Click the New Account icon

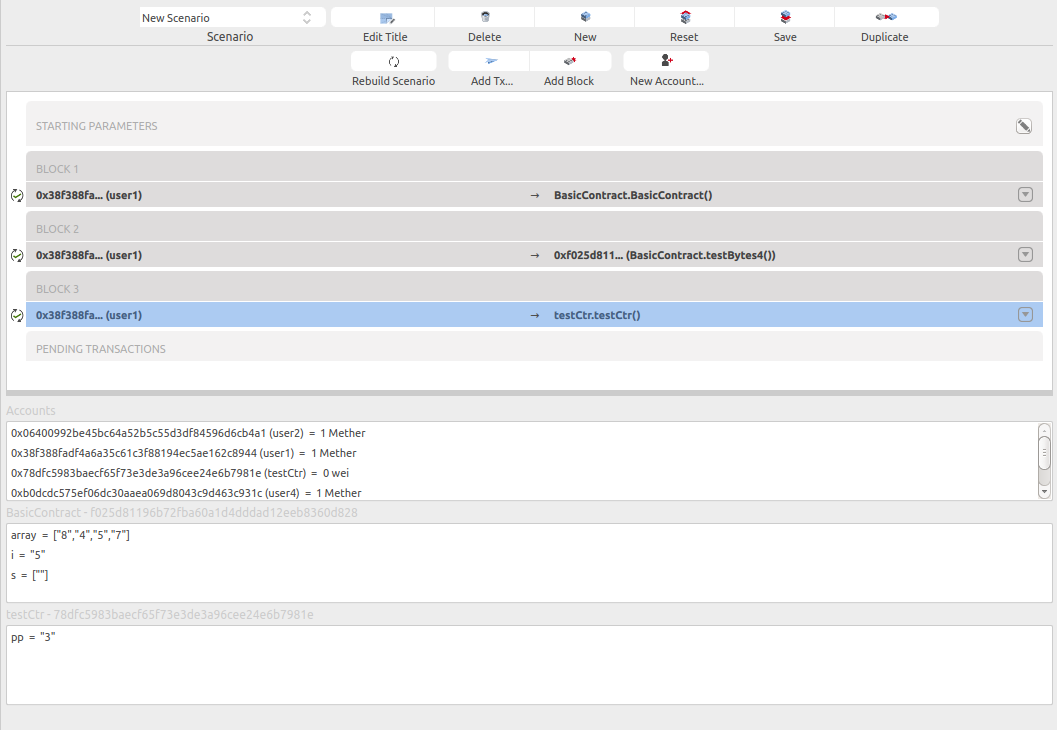(x=666, y=62)
